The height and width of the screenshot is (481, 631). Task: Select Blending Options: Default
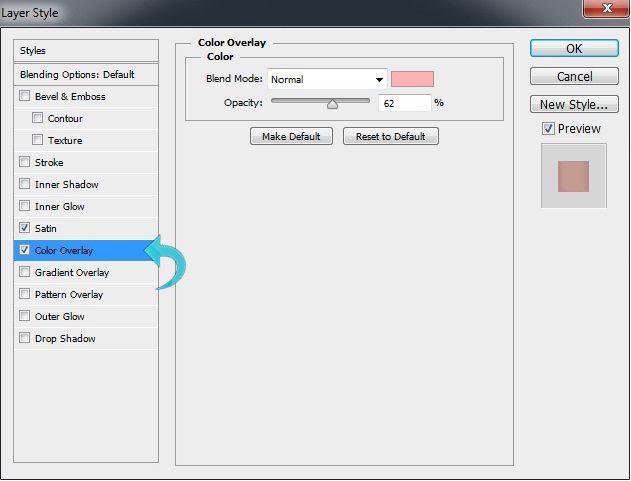click(x=86, y=74)
